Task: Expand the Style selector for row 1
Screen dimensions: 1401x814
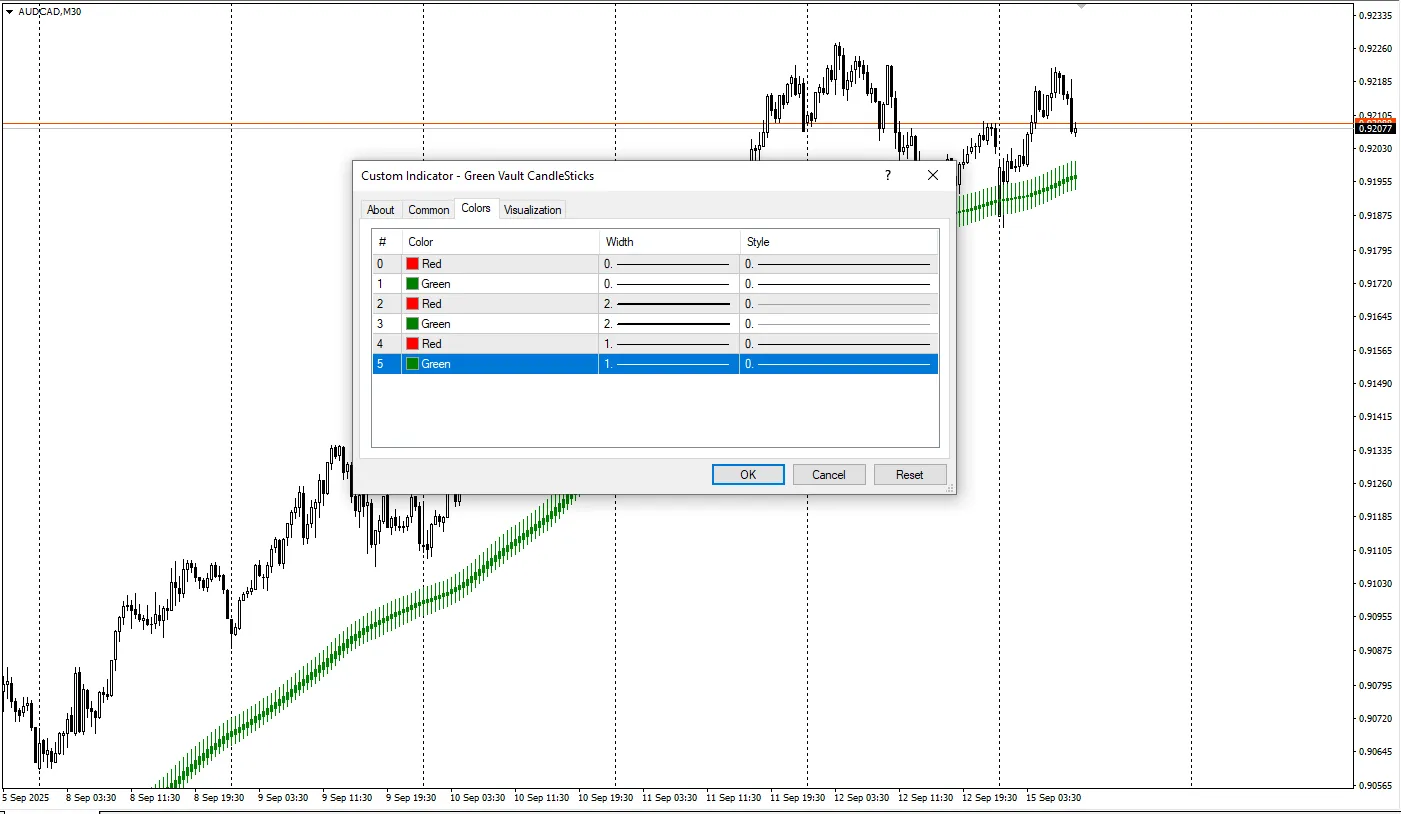Action: (x=838, y=284)
